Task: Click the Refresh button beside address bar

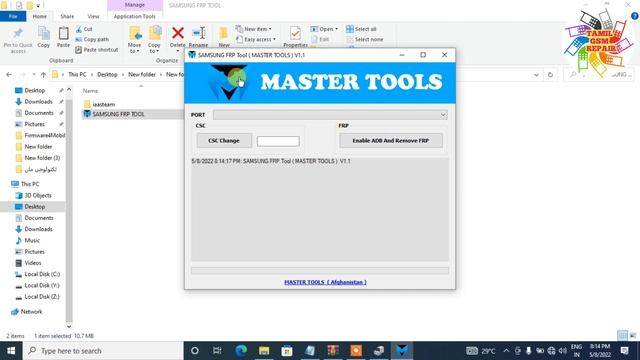Action: pyautogui.click(x=550, y=75)
